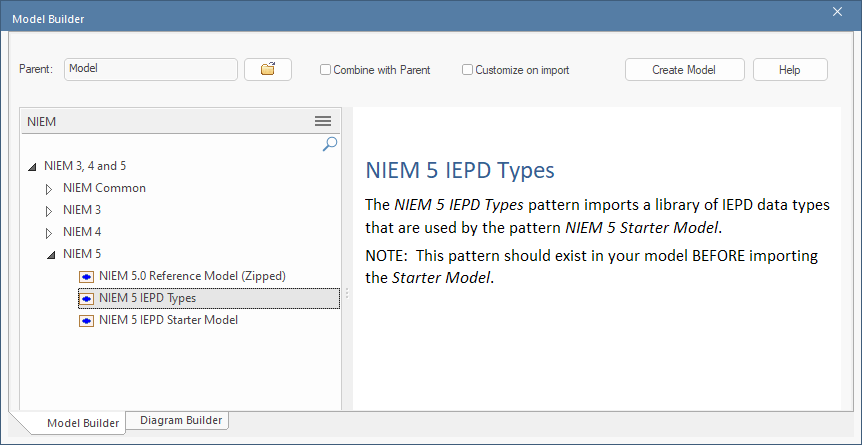
Task: Click the Parent Model input field
Action: 150,69
